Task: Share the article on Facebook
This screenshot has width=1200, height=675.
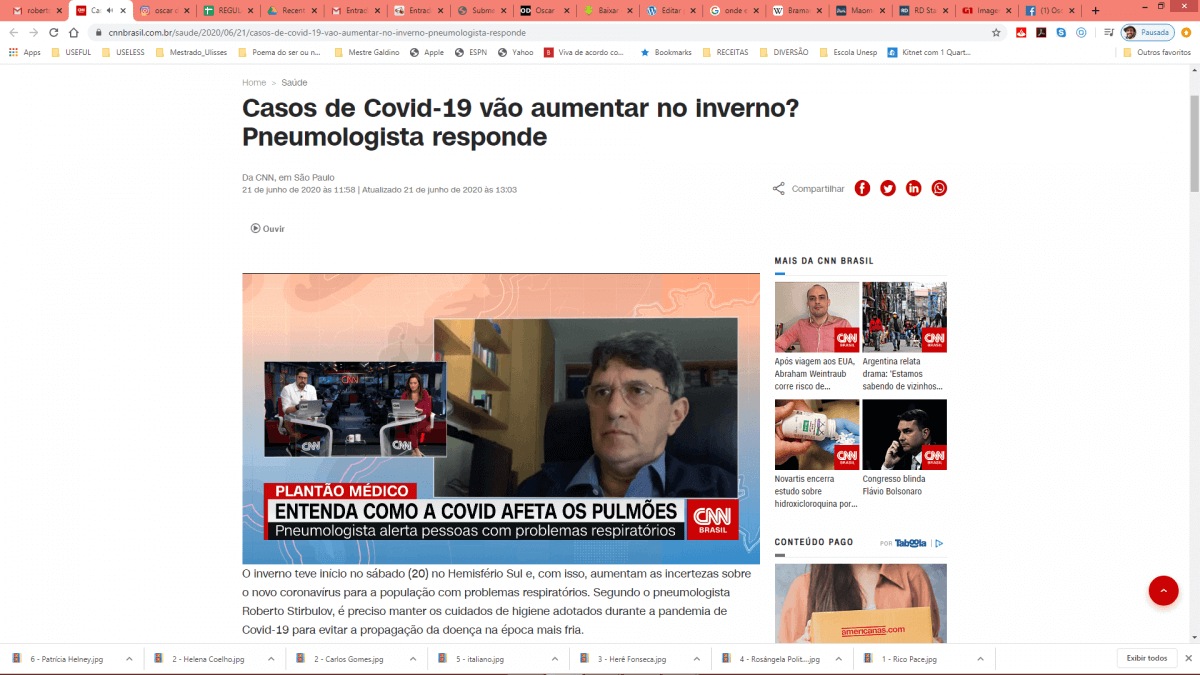Action: [862, 188]
